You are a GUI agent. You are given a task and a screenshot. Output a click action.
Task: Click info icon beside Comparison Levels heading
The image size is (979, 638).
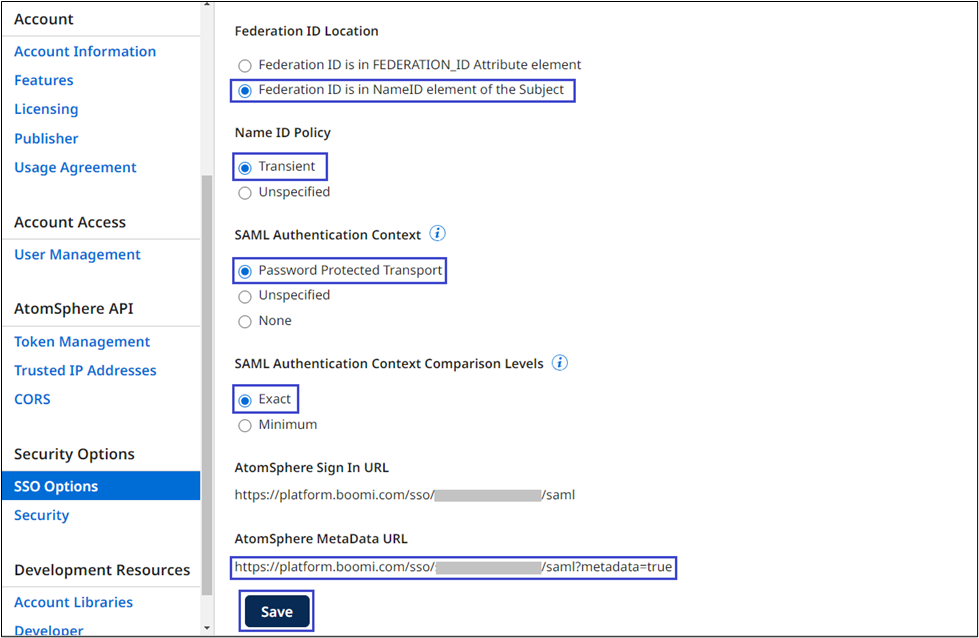click(x=560, y=363)
